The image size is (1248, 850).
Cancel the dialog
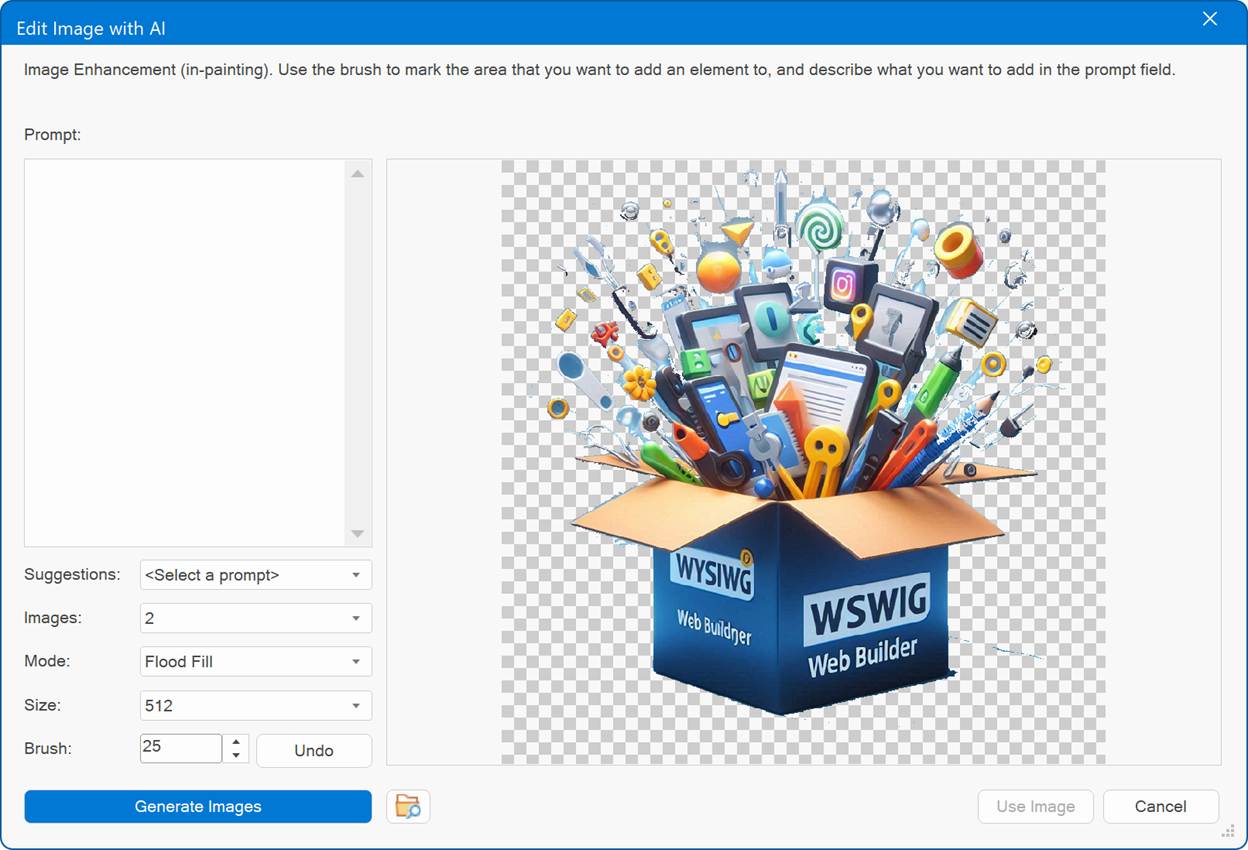(1160, 806)
